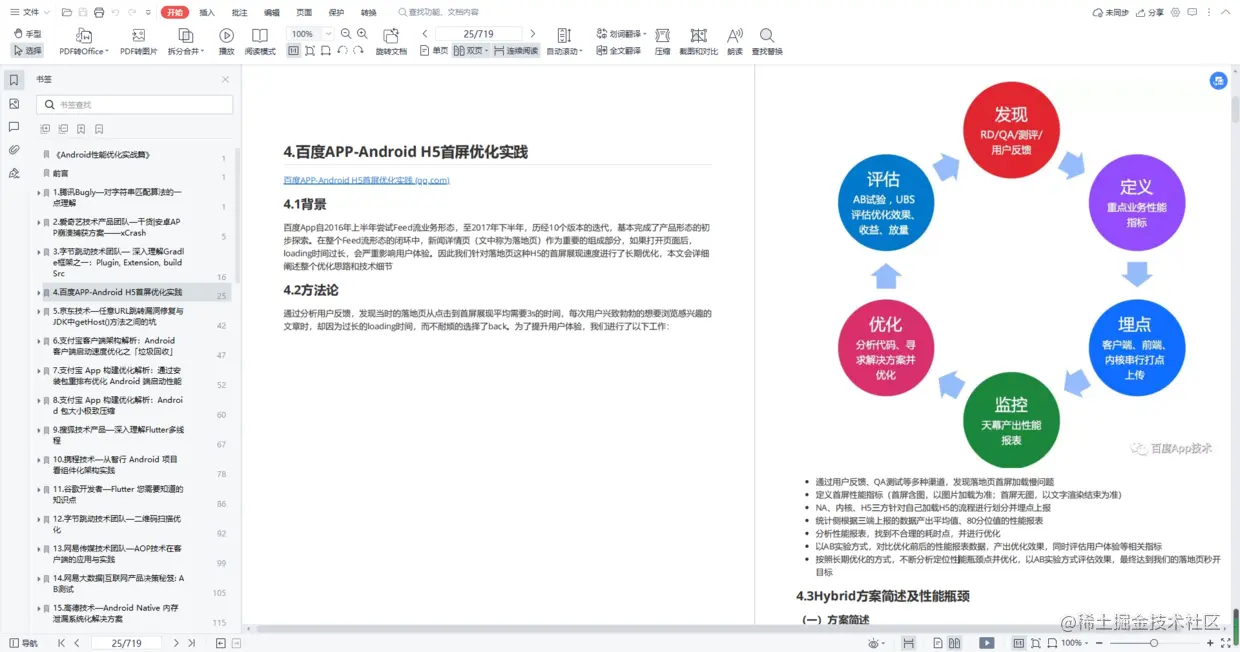
Task: Go to previous page arrow in toolbar
Action: 425,34
